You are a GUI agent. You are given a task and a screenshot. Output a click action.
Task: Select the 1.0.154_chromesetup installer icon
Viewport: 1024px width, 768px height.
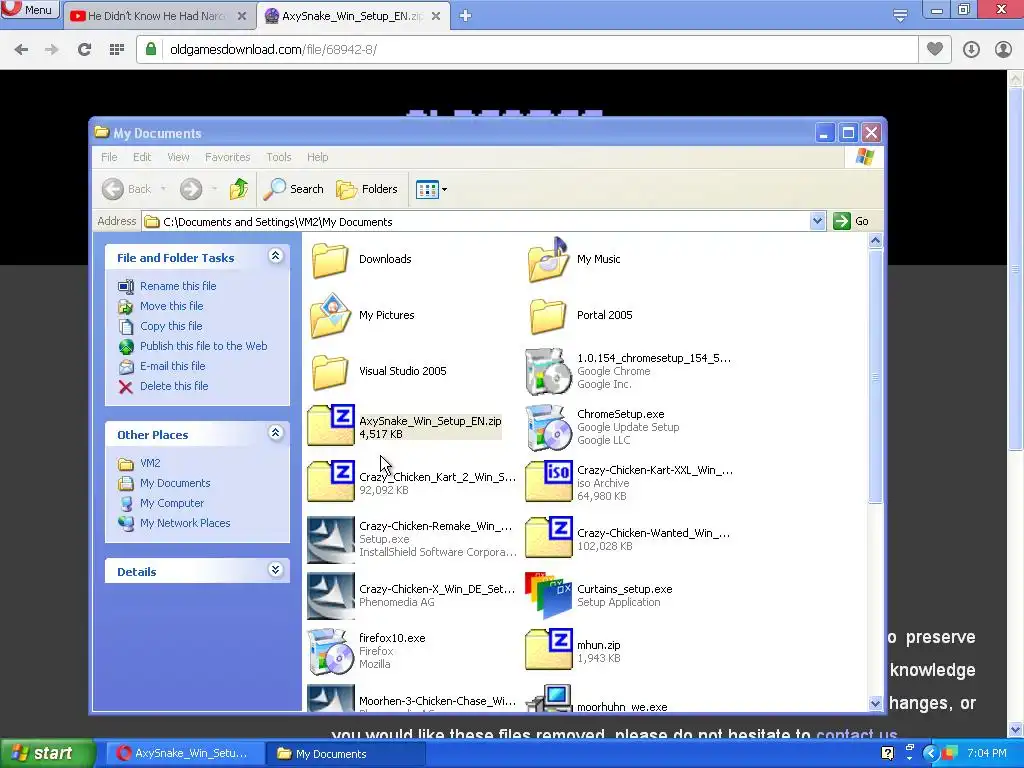[548, 371]
